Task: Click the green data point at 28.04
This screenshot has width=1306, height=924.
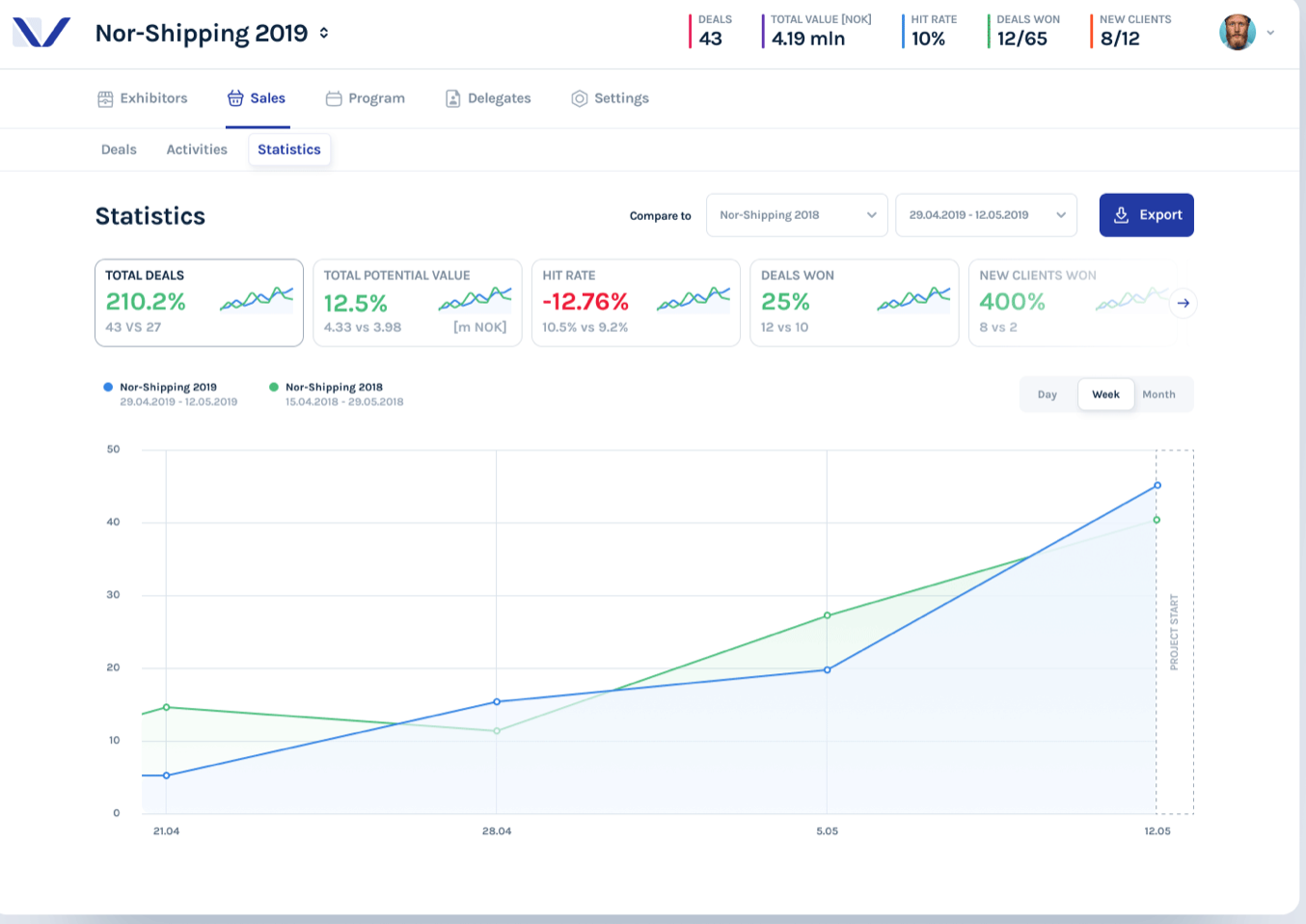Action: (497, 731)
